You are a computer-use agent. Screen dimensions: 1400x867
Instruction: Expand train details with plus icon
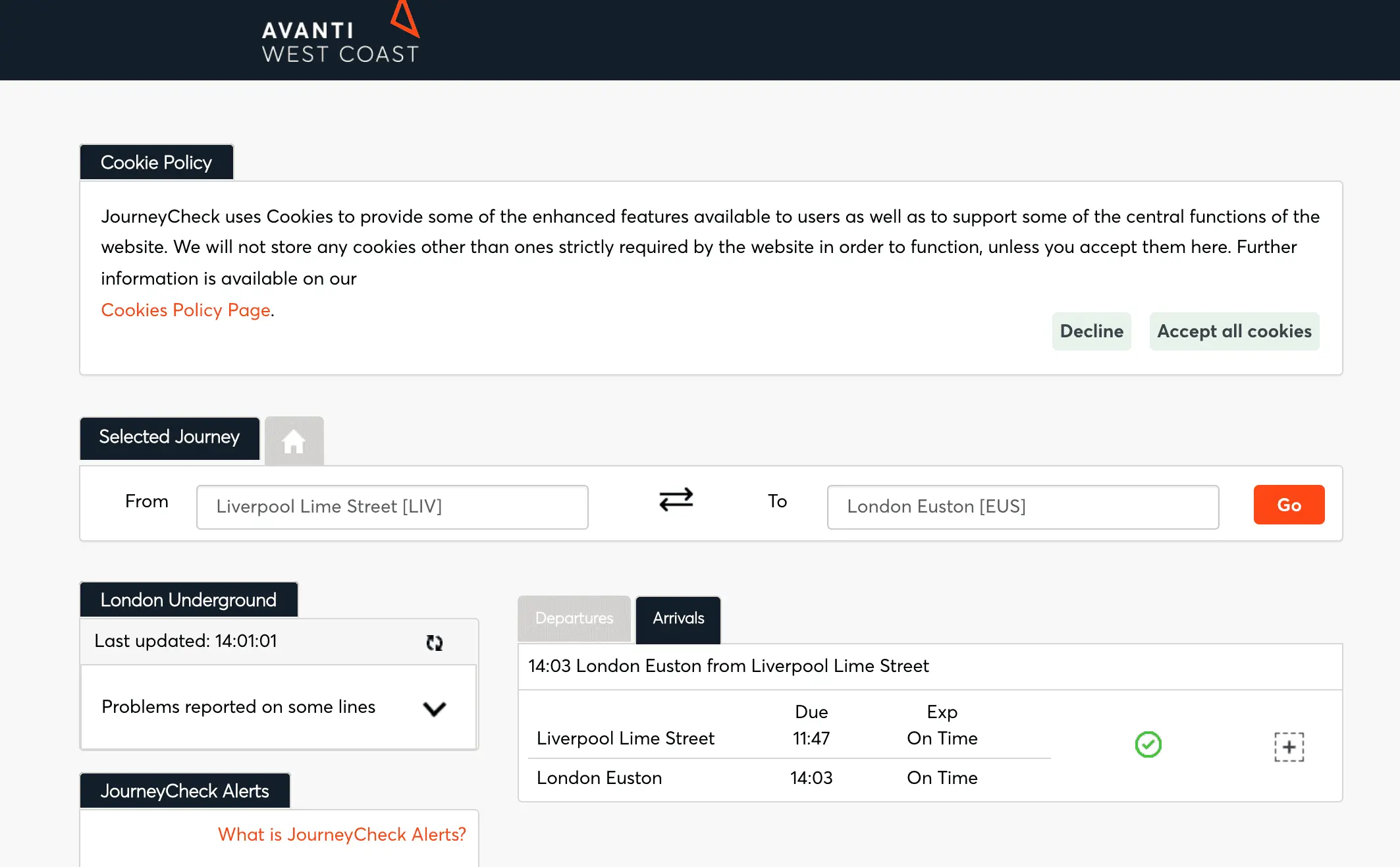[1289, 746]
